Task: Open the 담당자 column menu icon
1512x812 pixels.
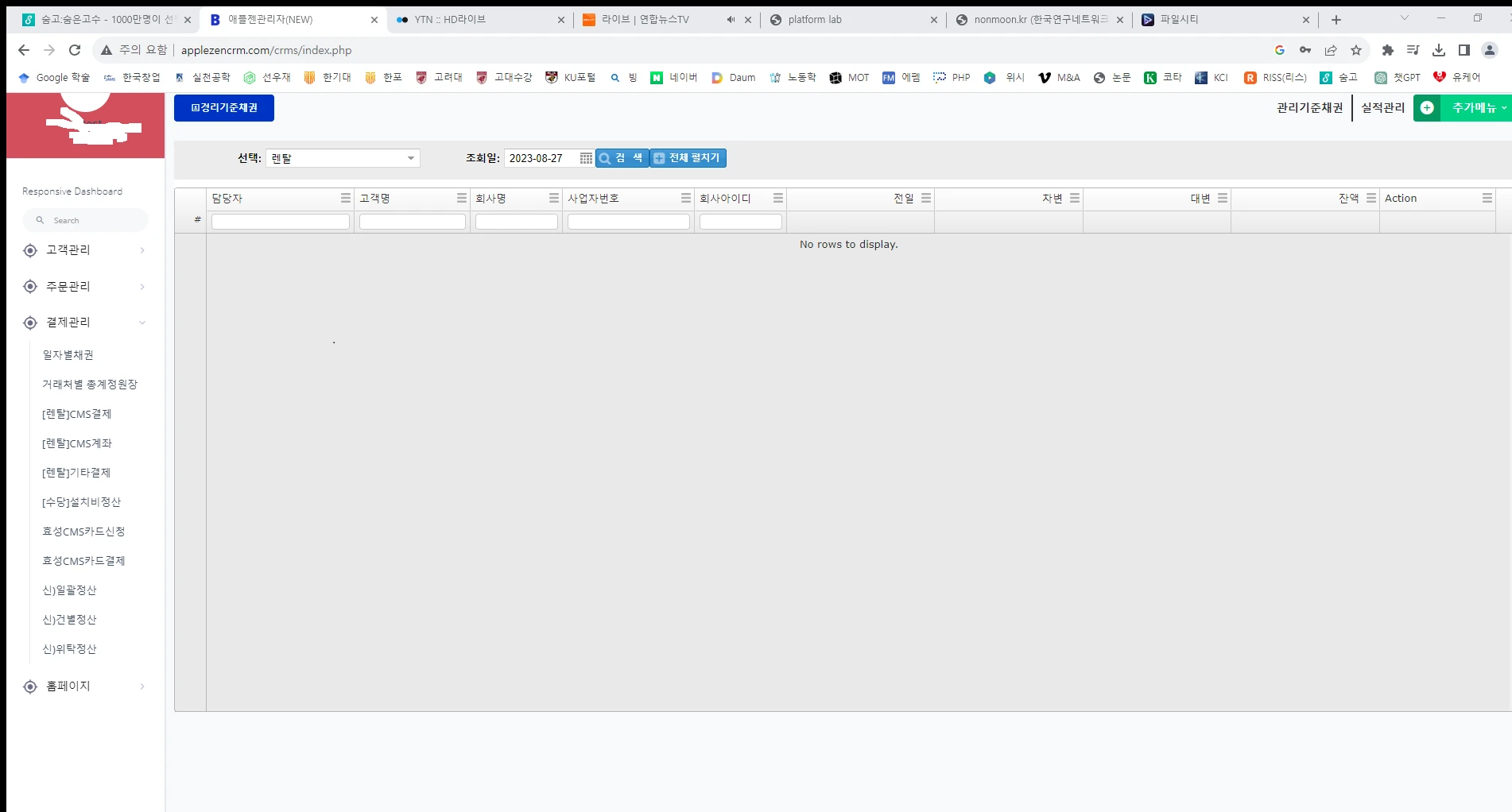Action: [x=345, y=198]
